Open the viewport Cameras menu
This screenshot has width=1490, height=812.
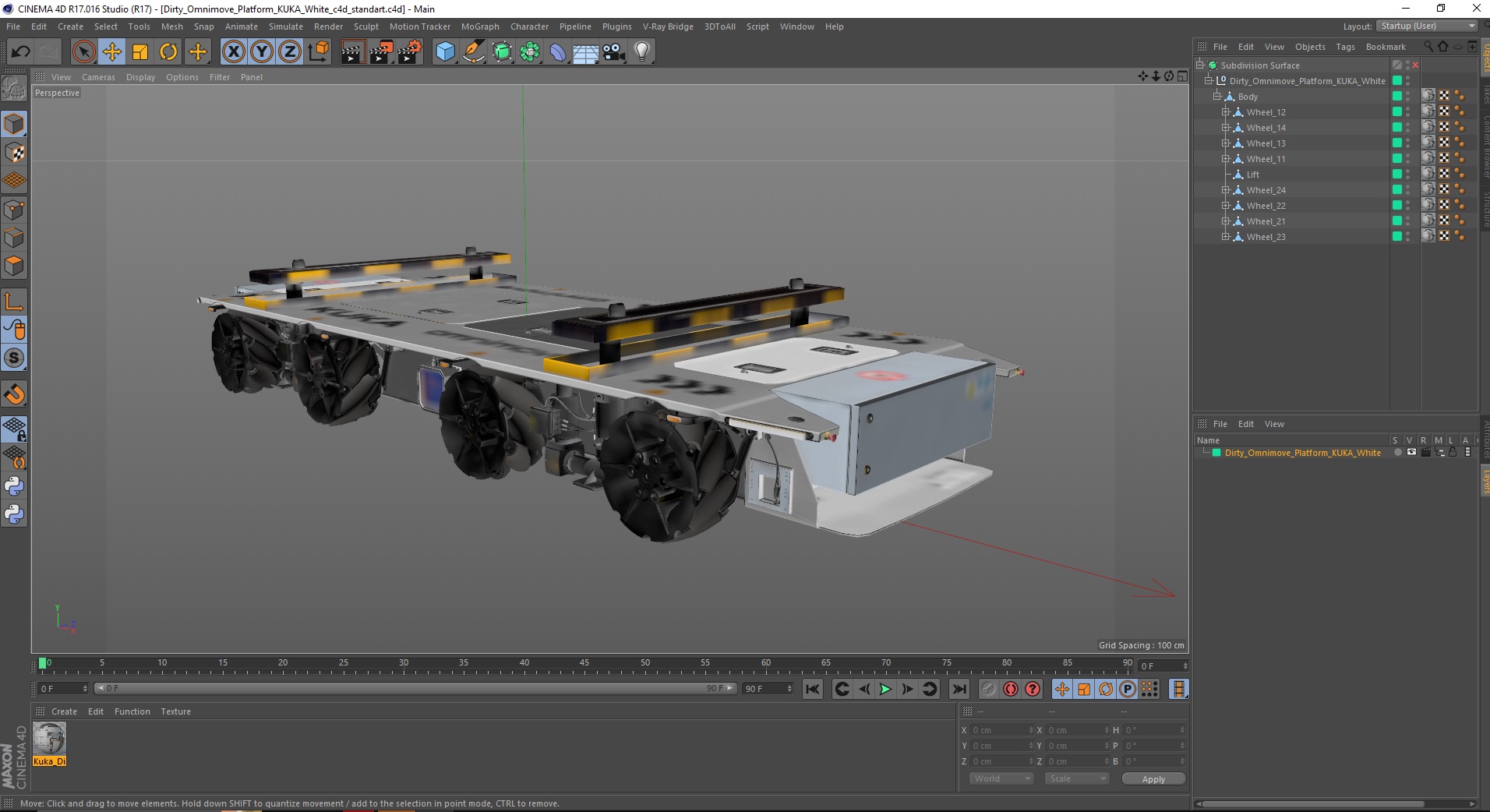point(98,77)
